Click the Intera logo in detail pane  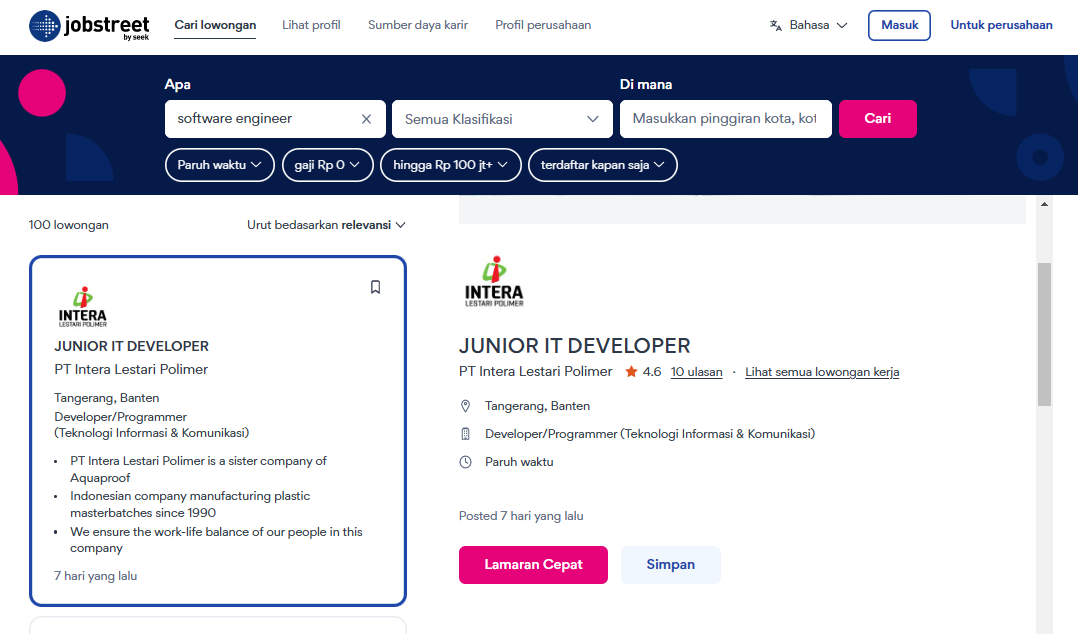point(494,282)
